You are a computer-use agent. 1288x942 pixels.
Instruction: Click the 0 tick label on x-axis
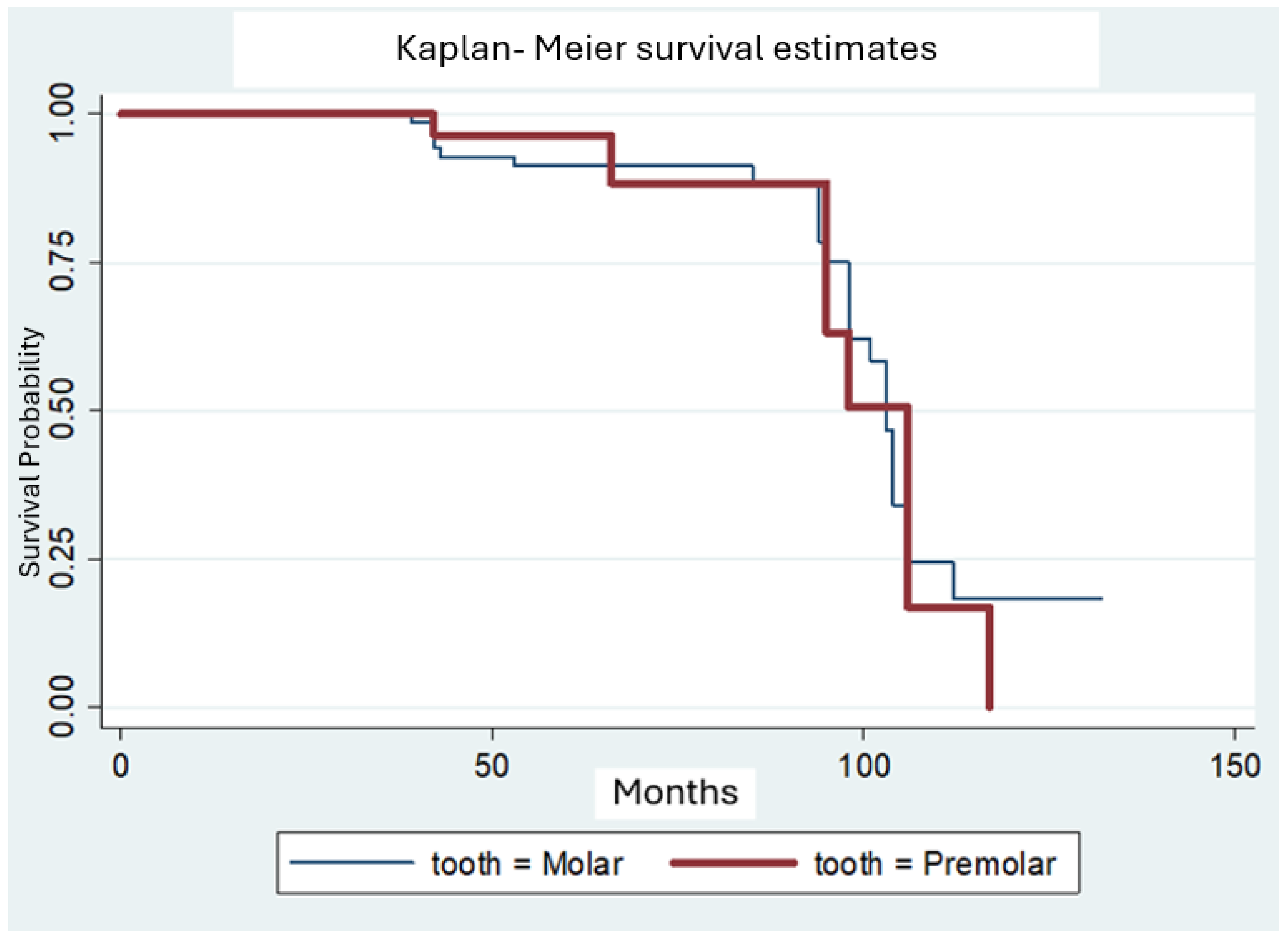pos(120,766)
